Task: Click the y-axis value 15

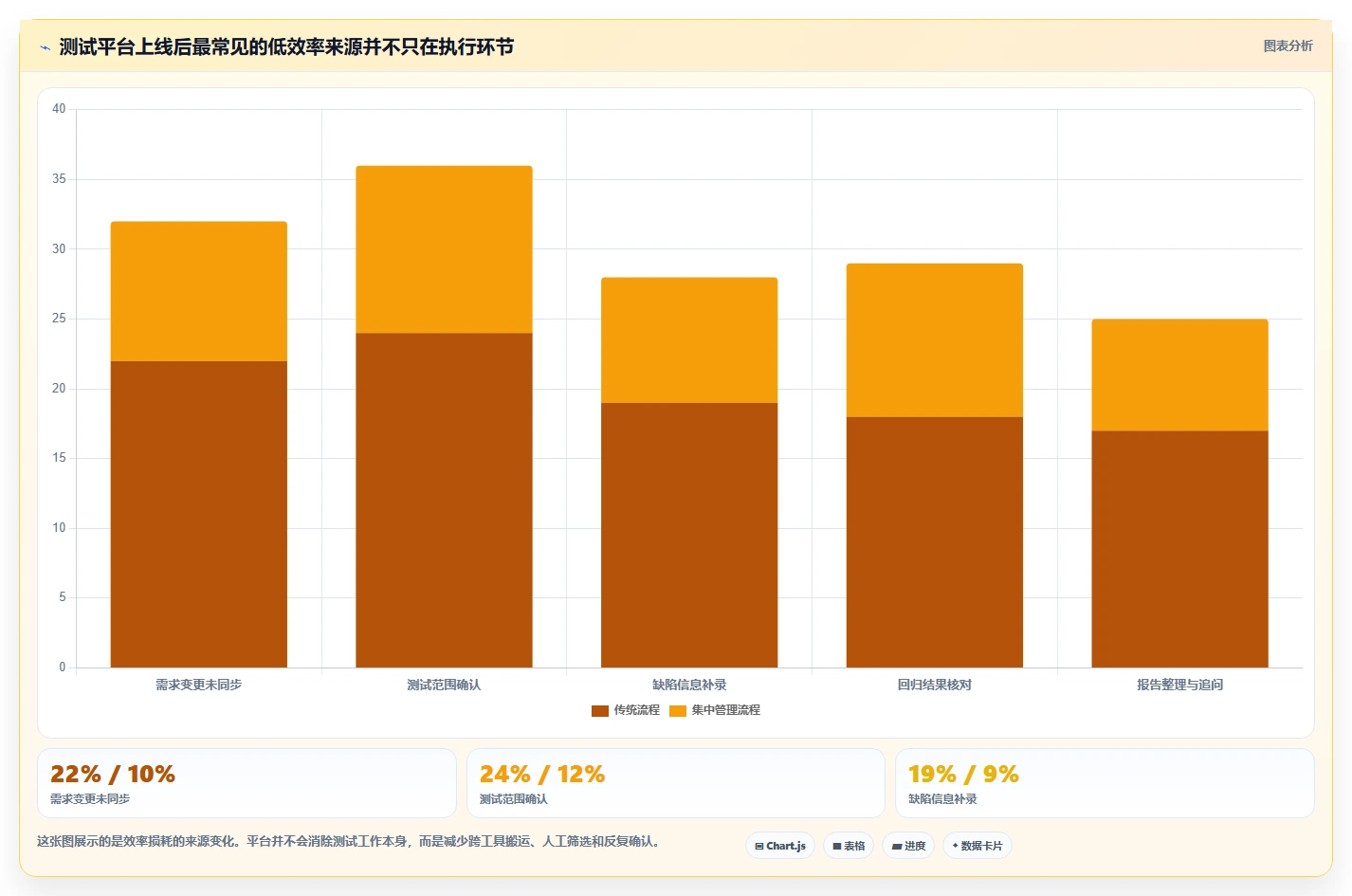Action: [x=59, y=458]
